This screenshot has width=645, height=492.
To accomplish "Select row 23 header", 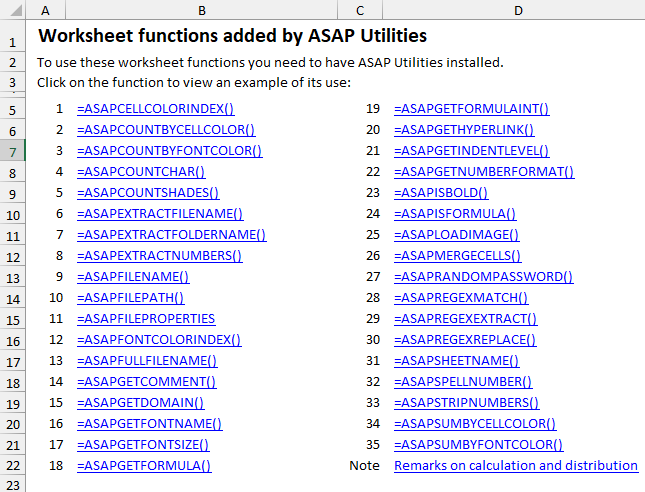I will [12, 484].
